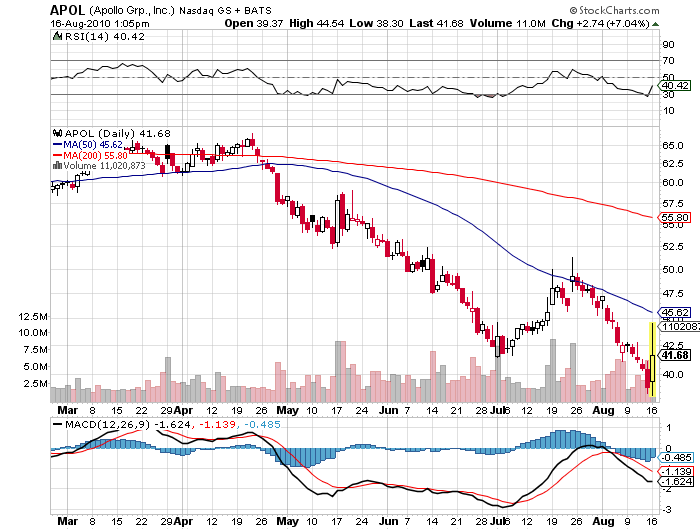Click the Low 38.30 quote value
Screen dimensions: 700x530
click(x=376, y=23)
